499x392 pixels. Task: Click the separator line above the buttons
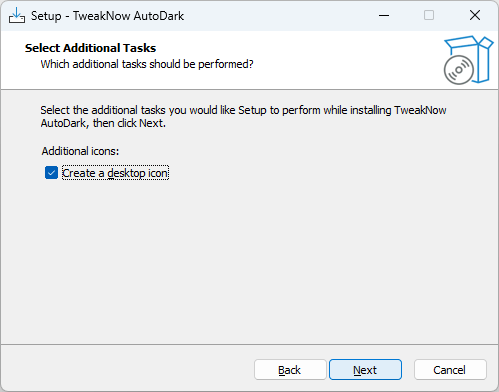(x=249, y=344)
